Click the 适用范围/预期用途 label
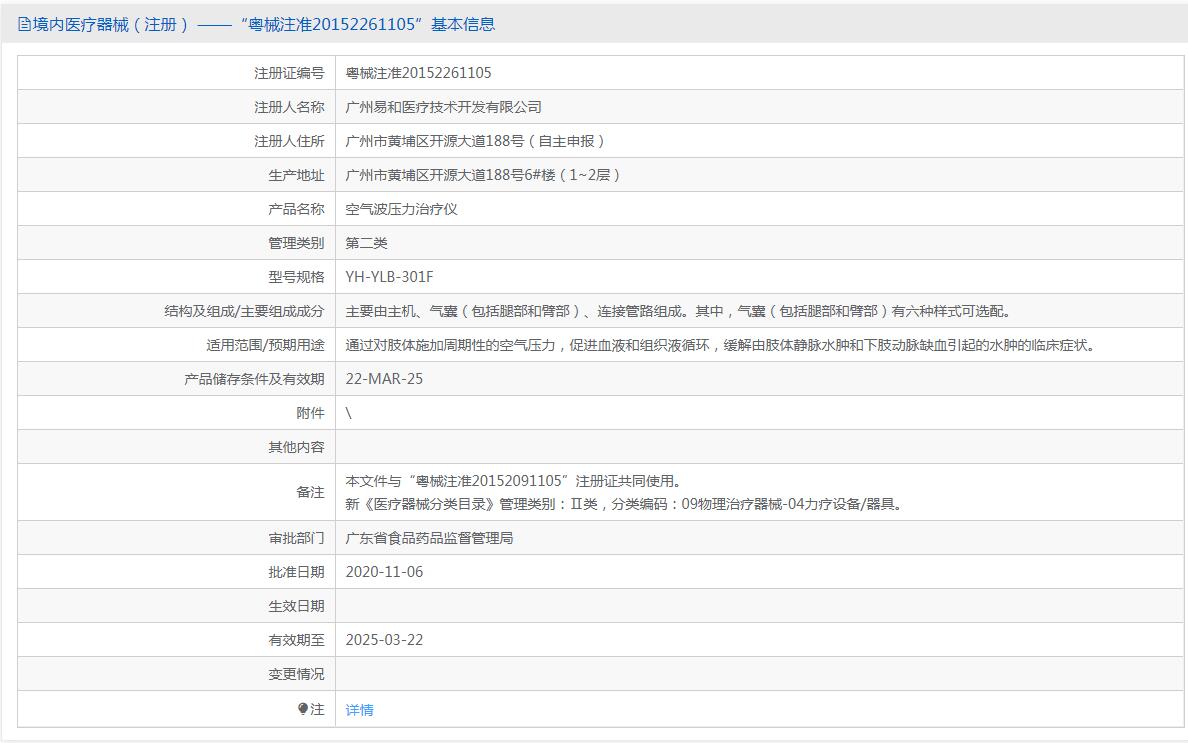 coord(265,345)
